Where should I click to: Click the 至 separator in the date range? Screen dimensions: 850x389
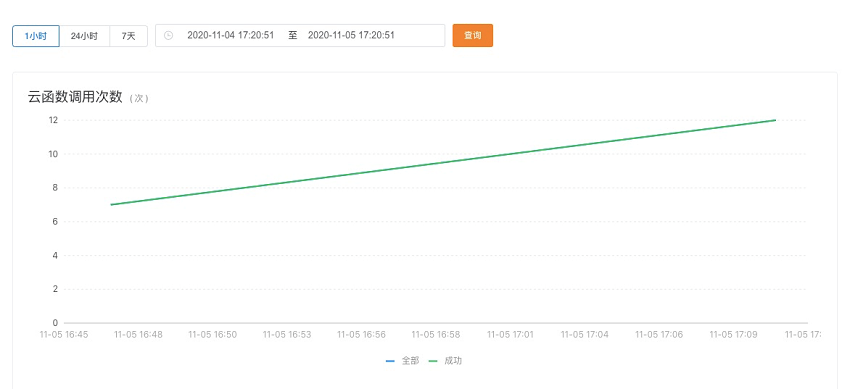[293, 35]
